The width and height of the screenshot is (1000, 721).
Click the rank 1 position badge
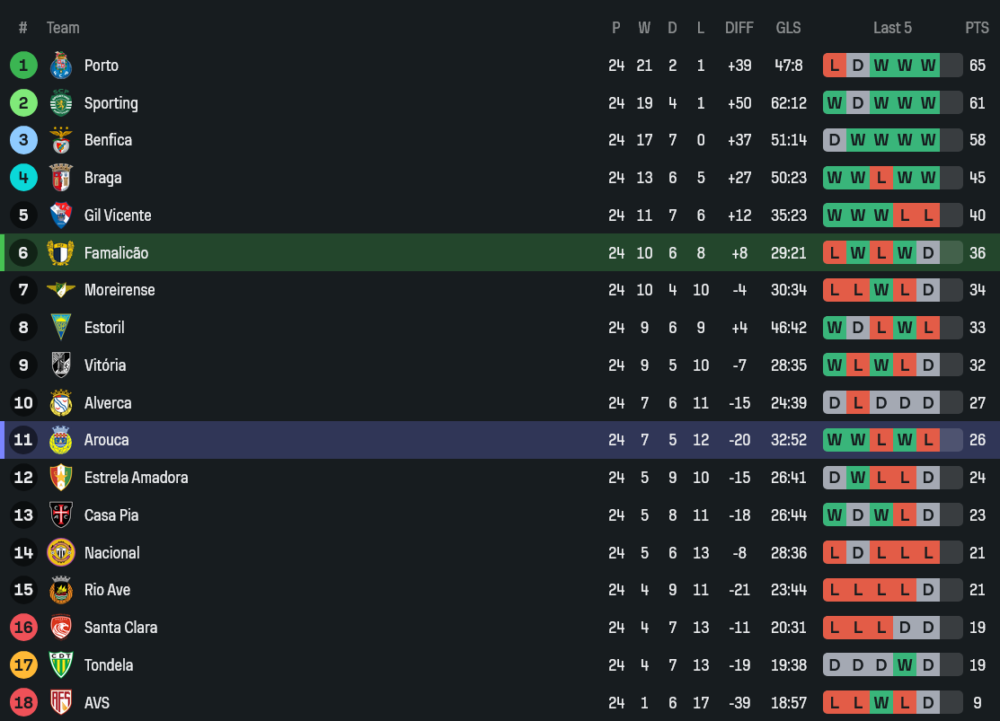pos(23,66)
